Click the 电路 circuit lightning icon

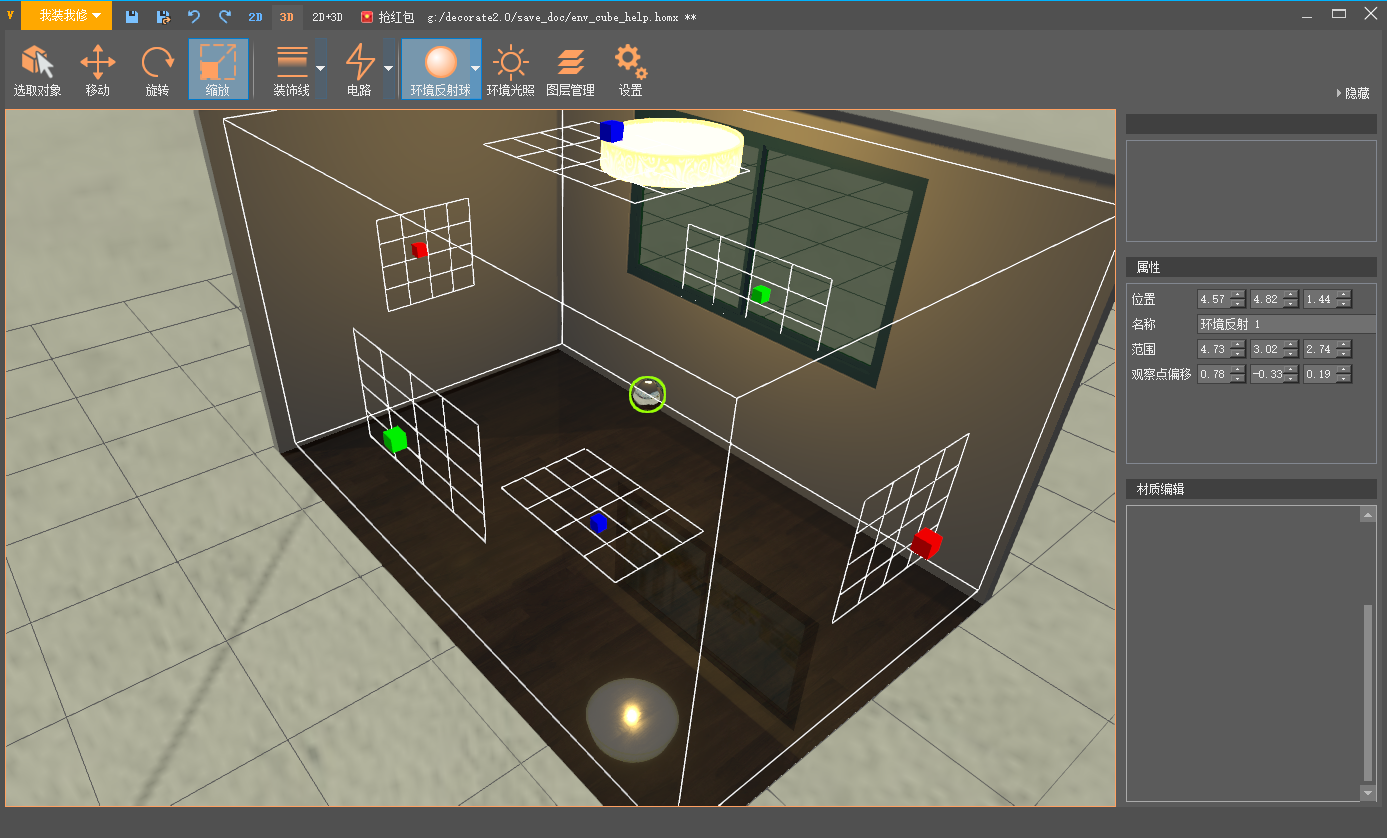pos(359,64)
